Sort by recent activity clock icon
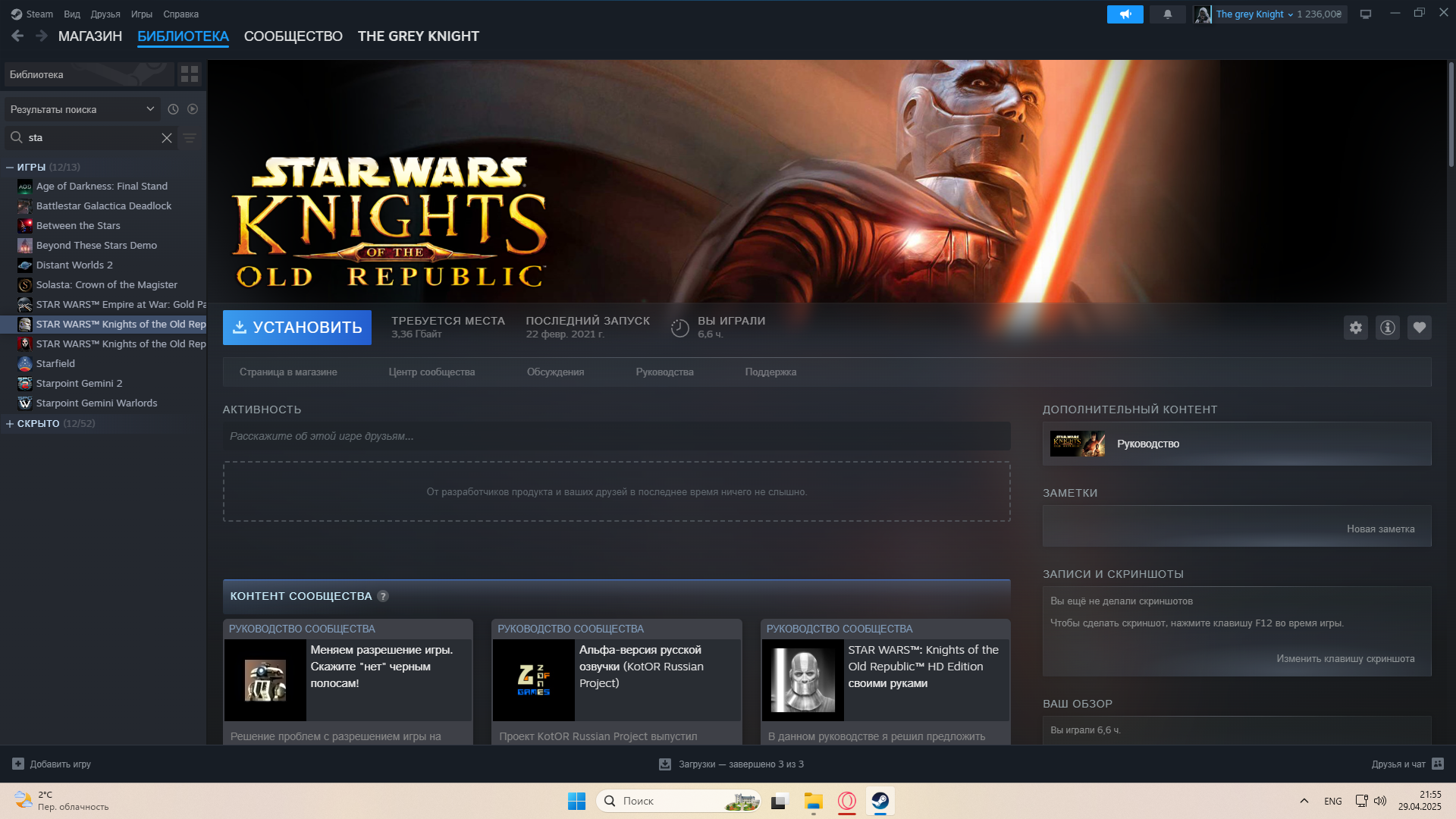This screenshot has height=819, width=1456. point(173,109)
